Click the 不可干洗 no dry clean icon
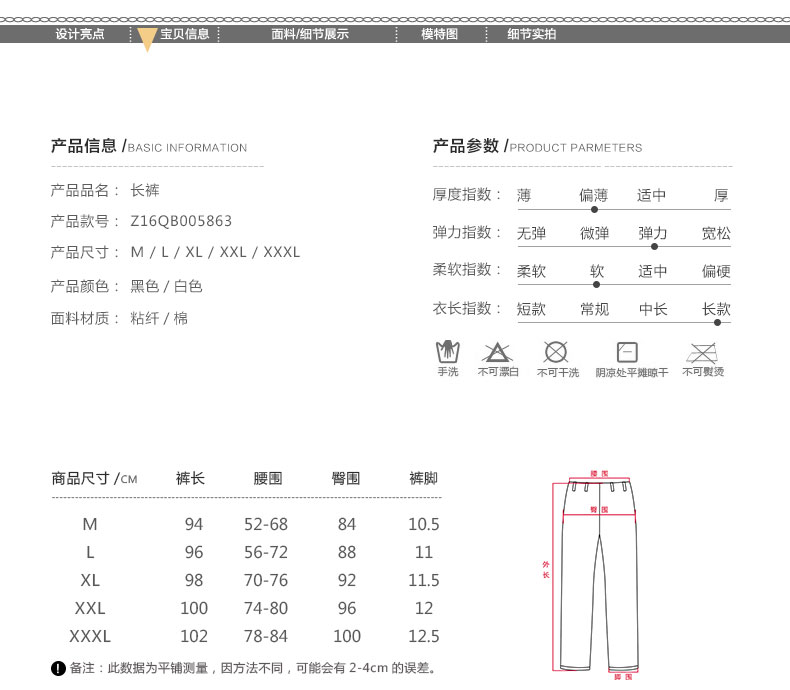This screenshot has width=790, height=690. point(556,352)
